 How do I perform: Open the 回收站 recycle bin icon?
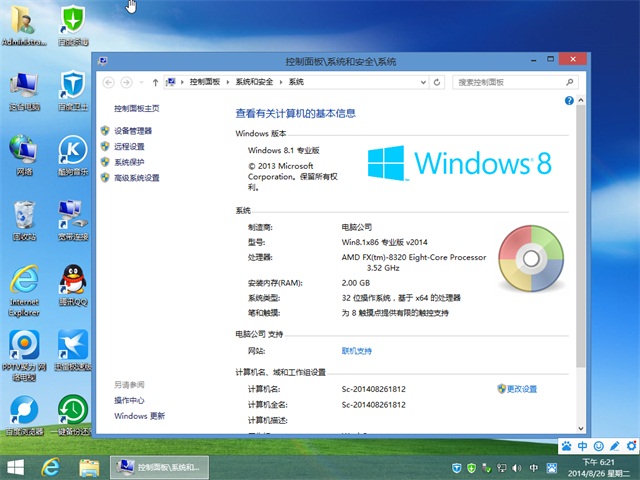click(x=25, y=217)
